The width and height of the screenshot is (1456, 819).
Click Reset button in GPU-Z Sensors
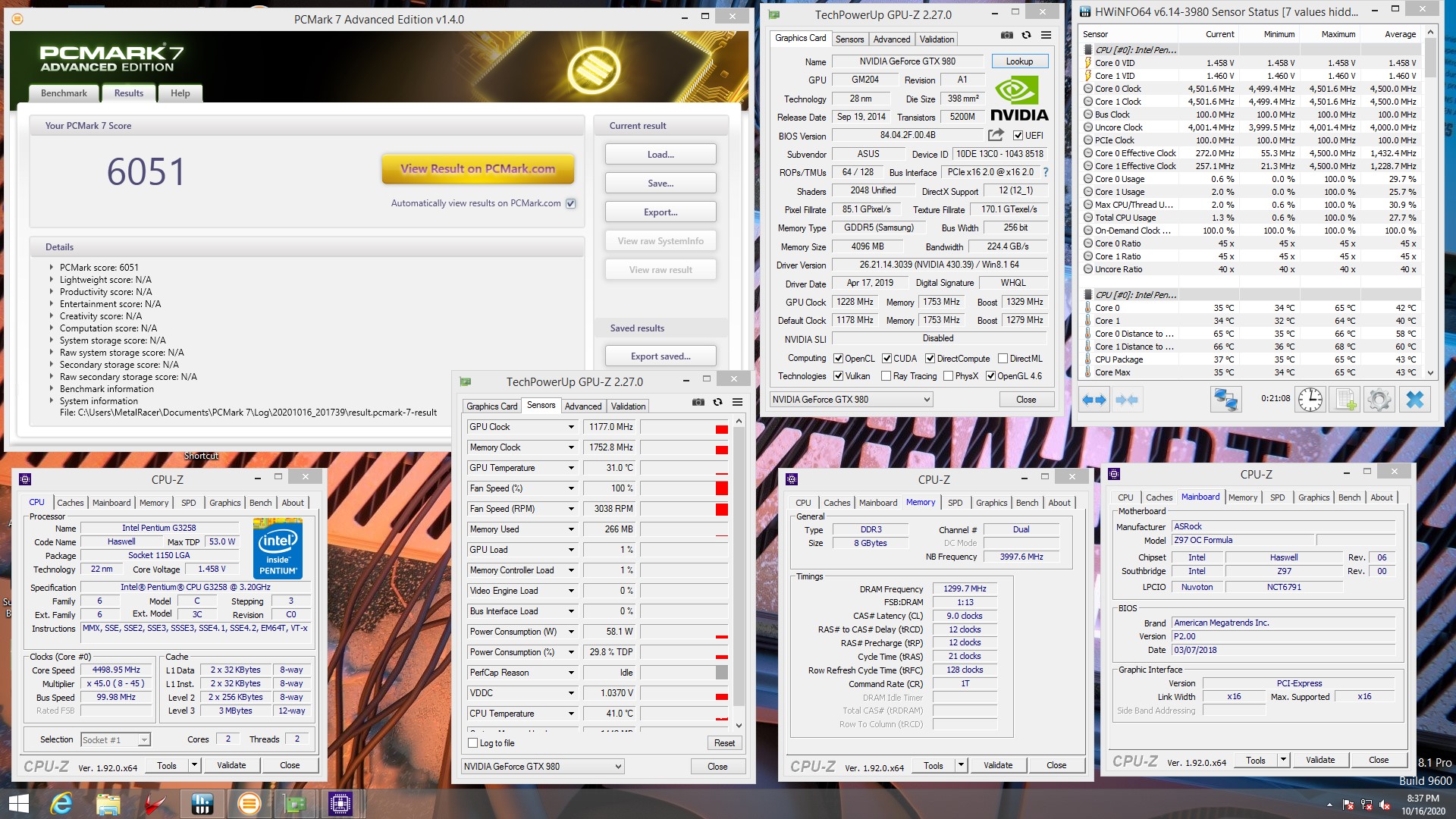pos(724,743)
